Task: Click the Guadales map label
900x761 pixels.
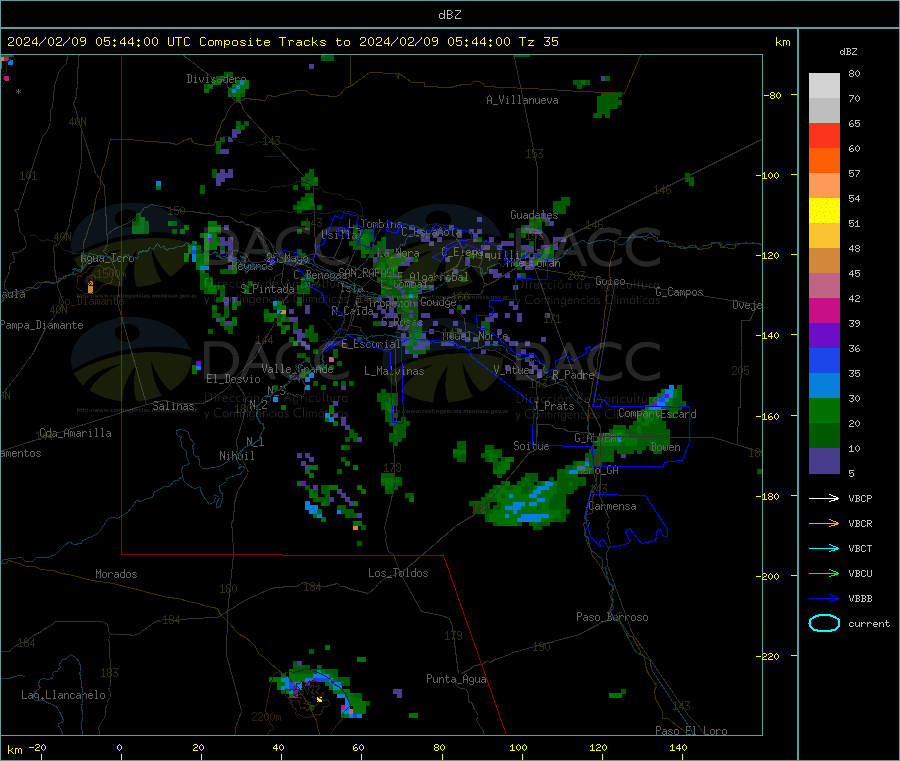Action: pyautogui.click(x=534, y=215)
